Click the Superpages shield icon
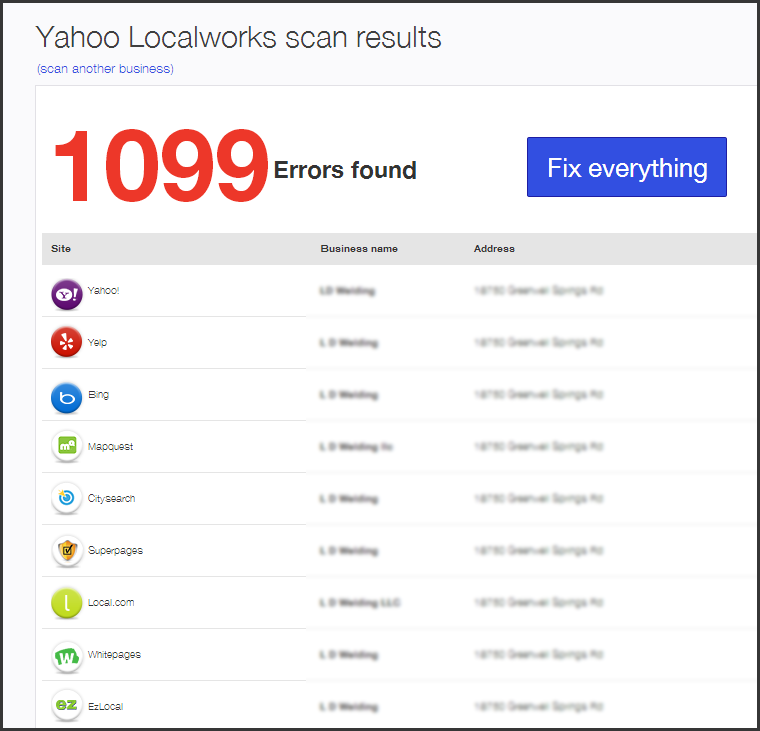 pyautogui.click(x=67, y=550)
